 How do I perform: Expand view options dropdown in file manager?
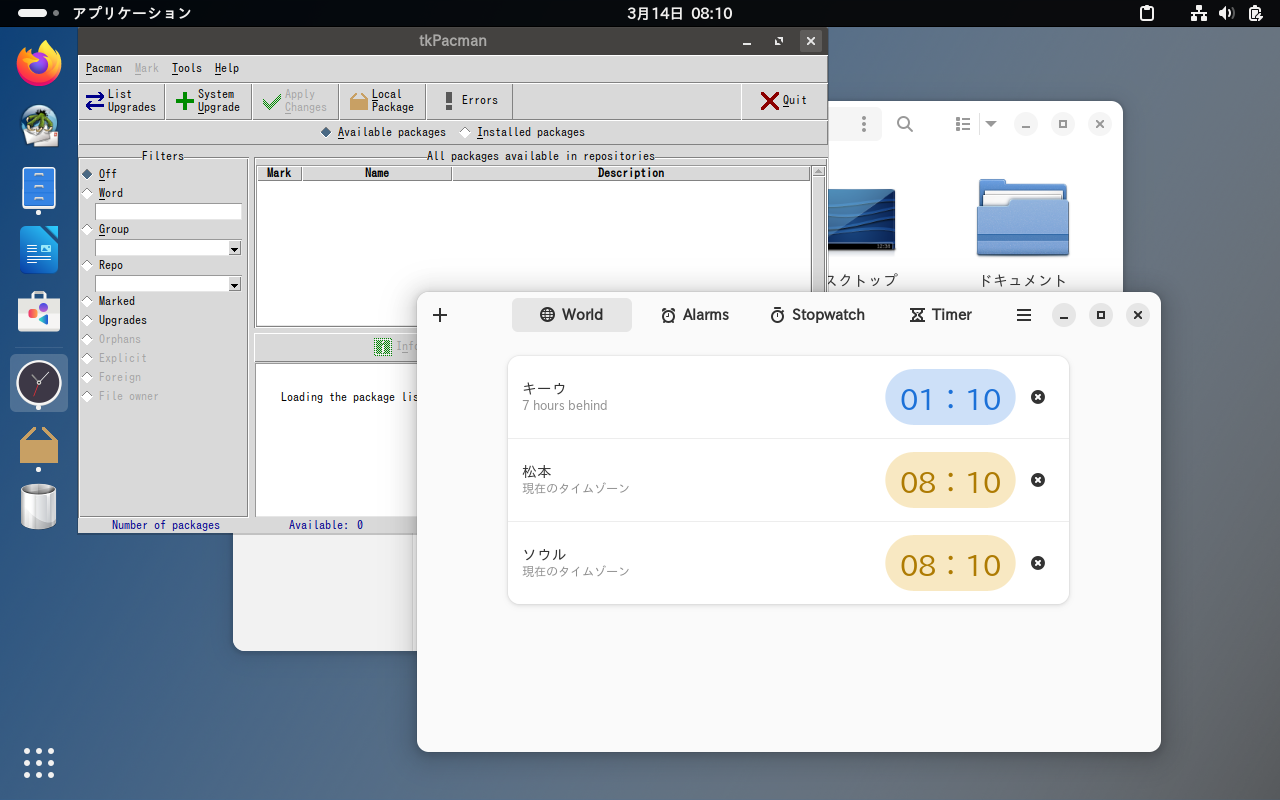pos(991,124)
